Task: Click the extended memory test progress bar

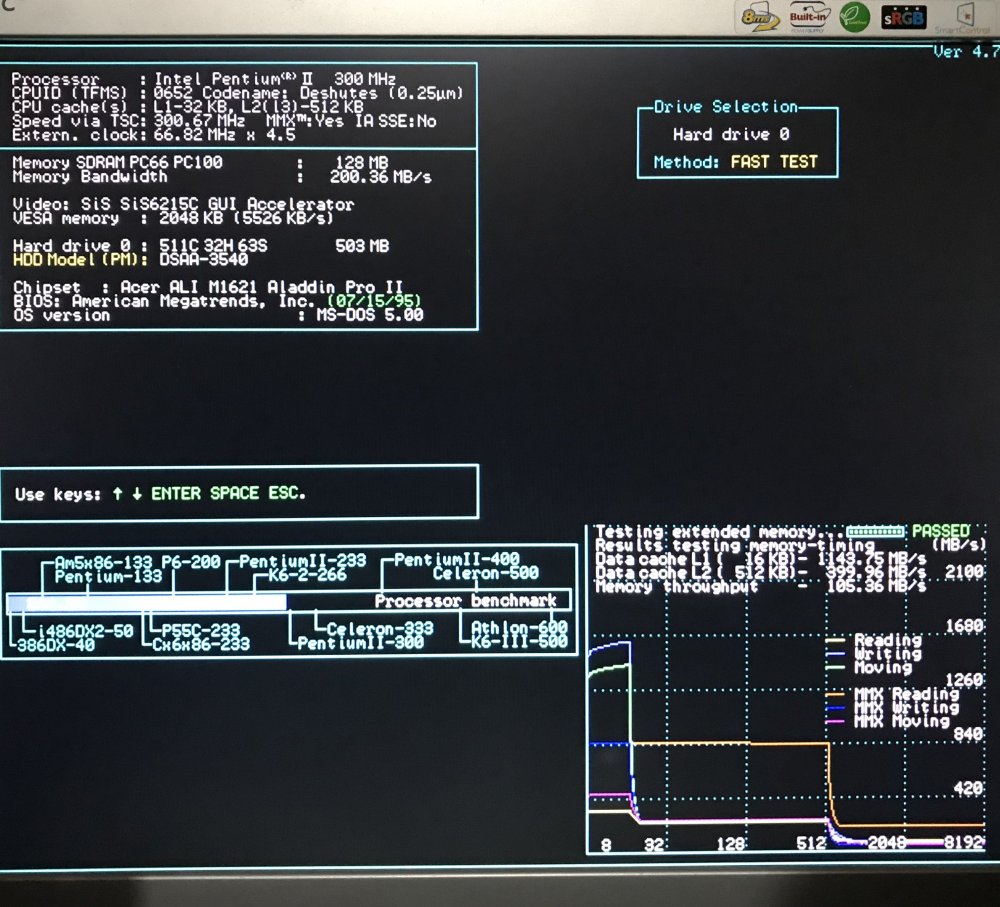Action: [x=875, y=531]
